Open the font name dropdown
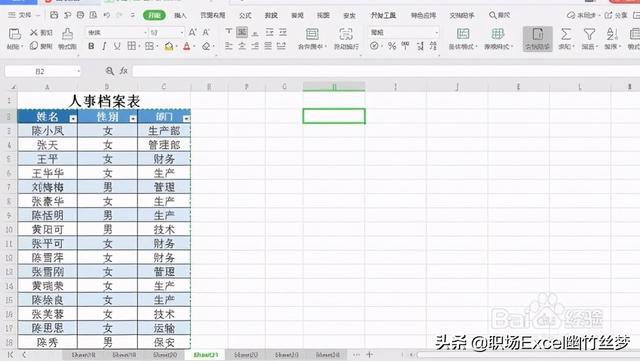640x361 pixels. click(145, 33)
